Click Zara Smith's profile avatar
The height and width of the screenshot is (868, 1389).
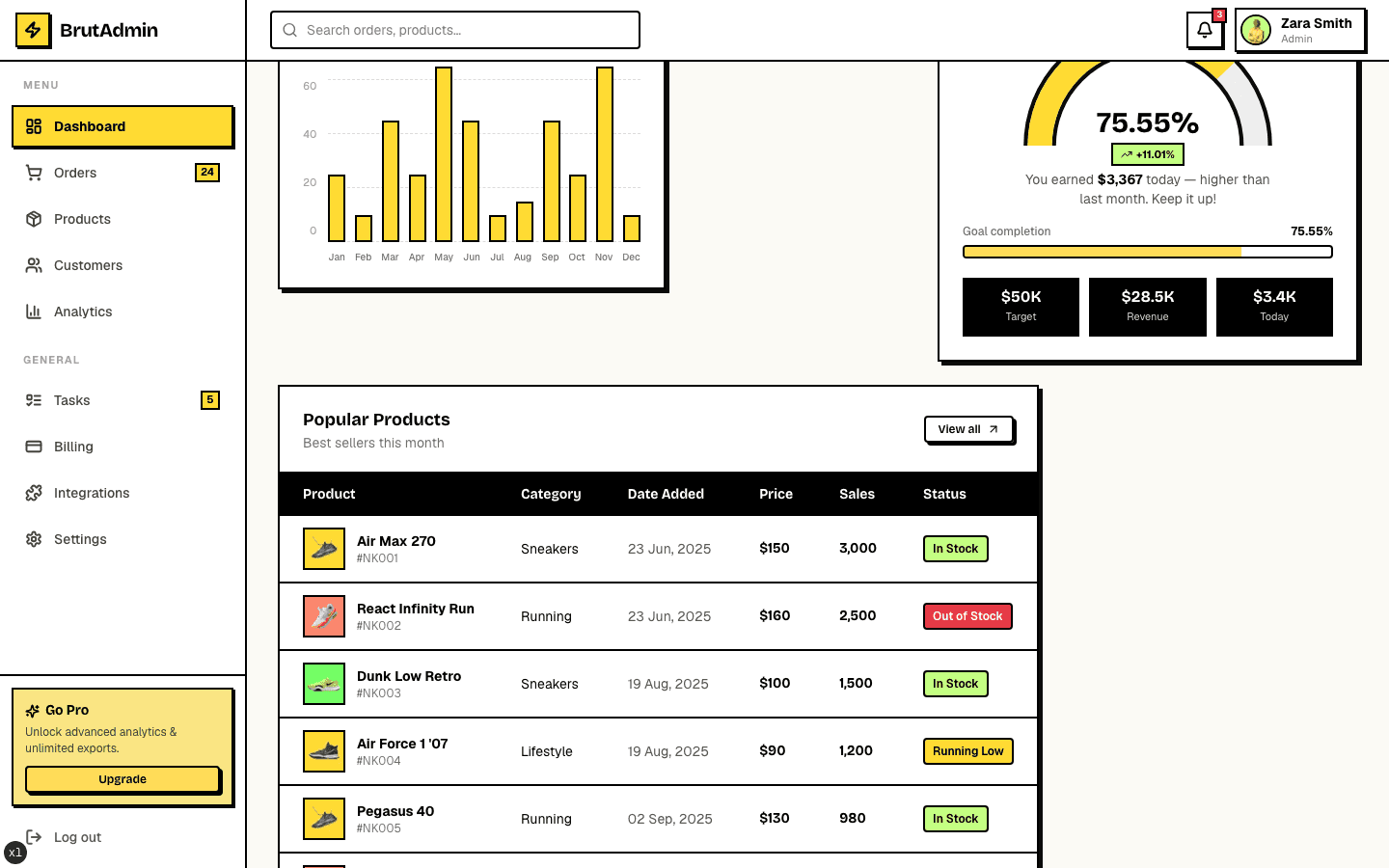(x=1256, y=30)
